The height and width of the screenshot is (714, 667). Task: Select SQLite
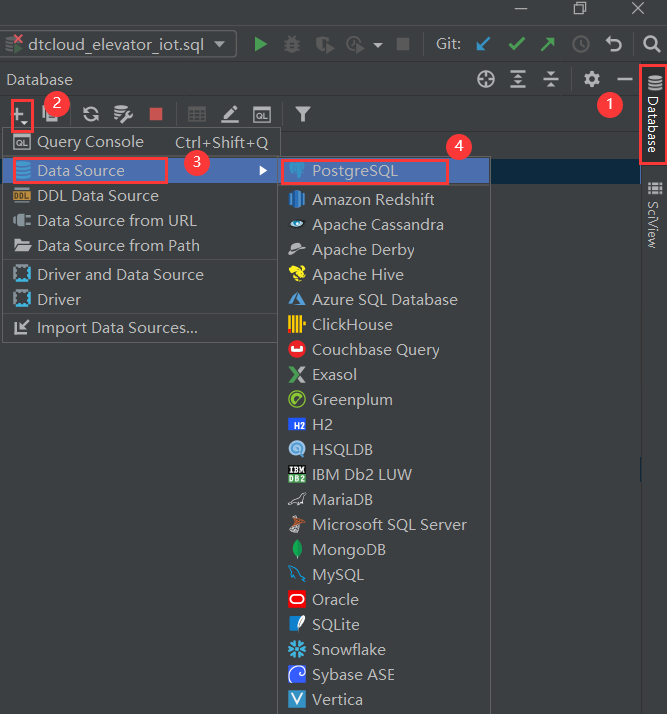pyautogui.click(x=384, y=625)
